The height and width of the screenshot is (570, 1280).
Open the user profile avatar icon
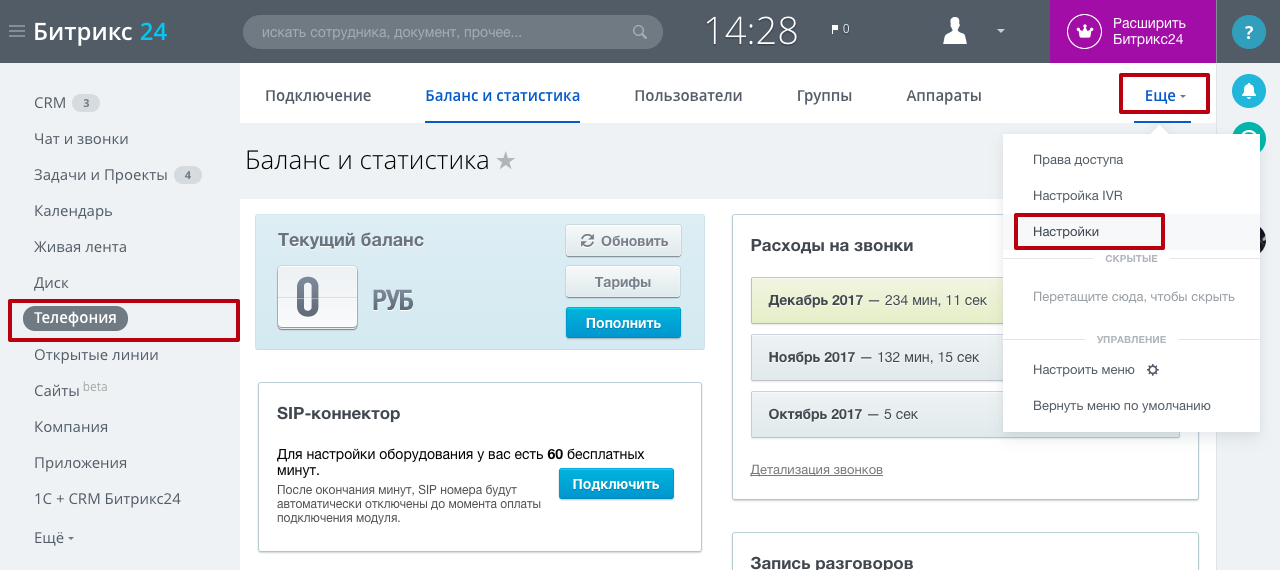tap(955, 31)
